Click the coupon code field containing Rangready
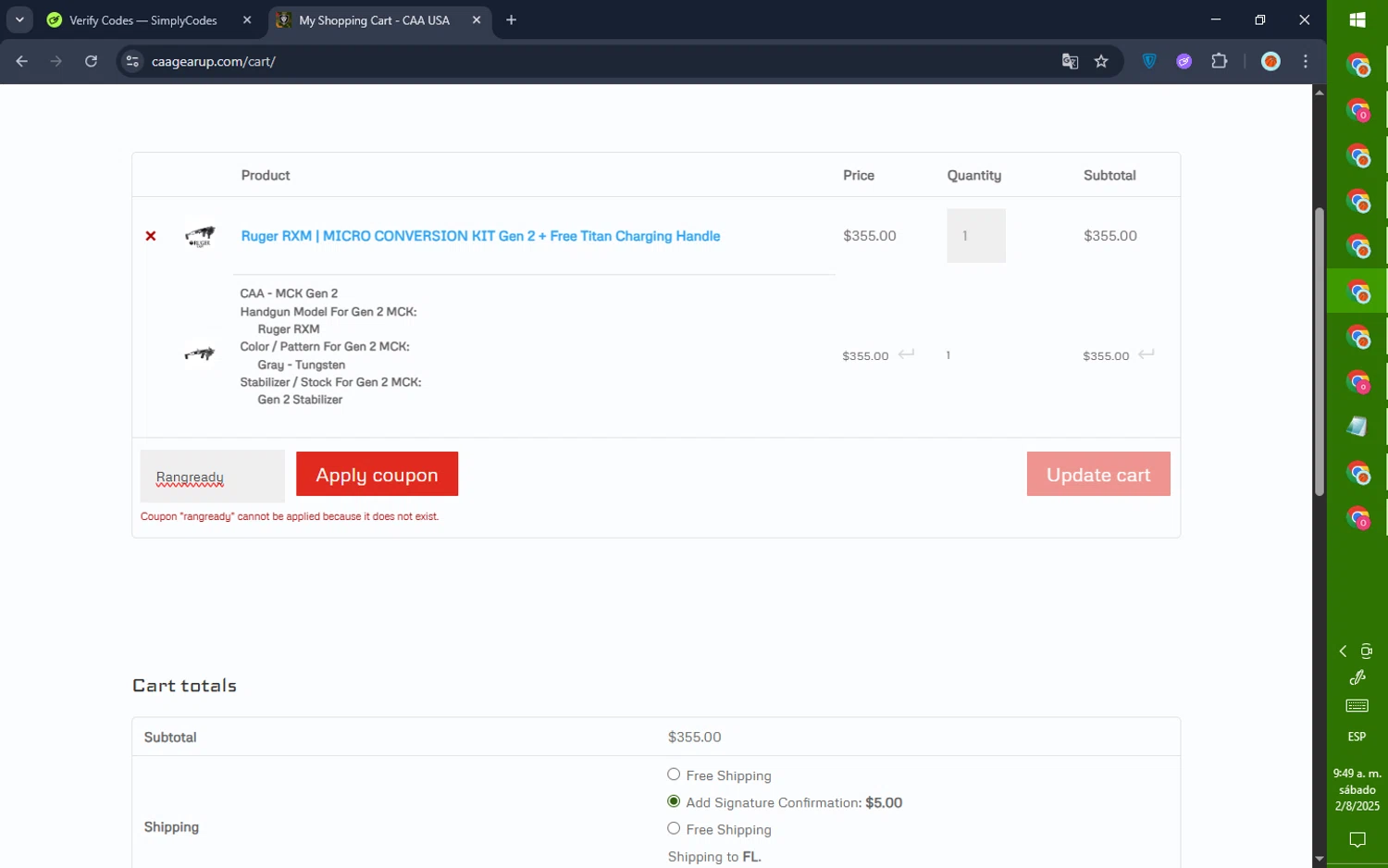The image size is (1388, 868). tap(213, 477)
